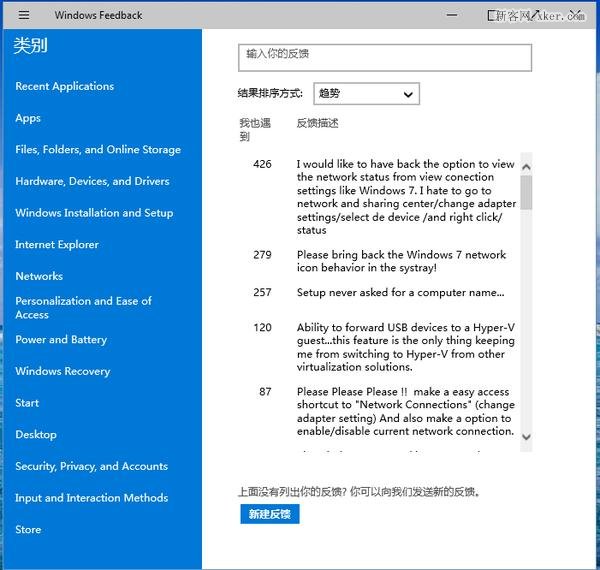The width and height of the screenshot is (600, 570).
Task: Open the Apps category
Action: point(28,118)
